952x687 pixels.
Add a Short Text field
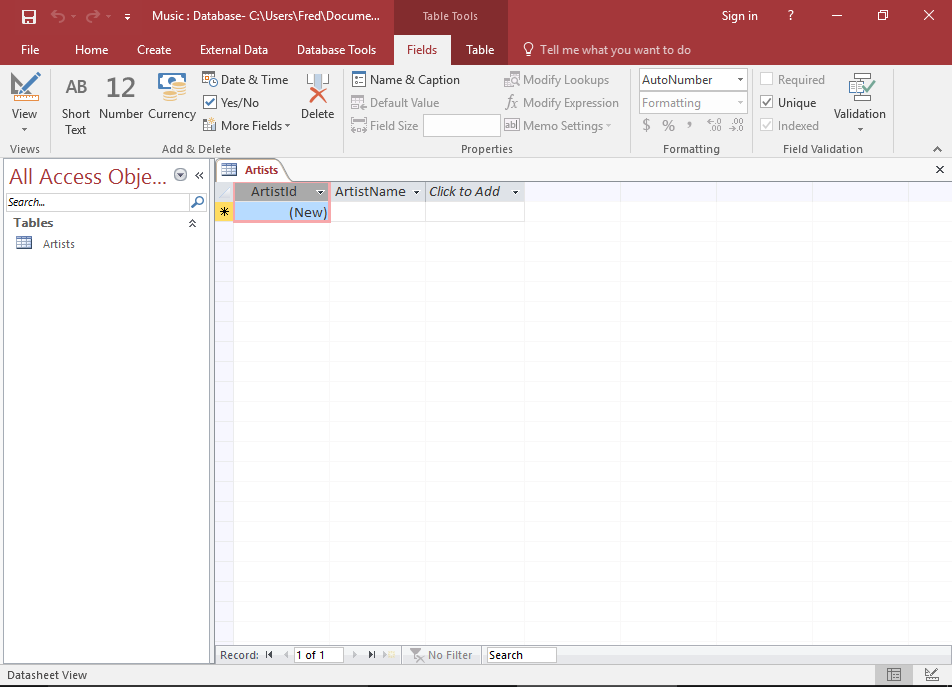click(75, 104)
